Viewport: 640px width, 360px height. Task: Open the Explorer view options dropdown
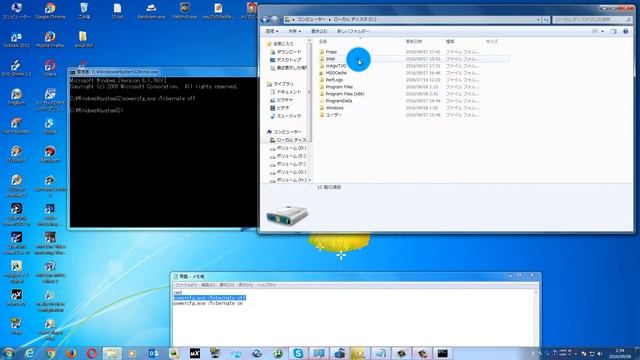tap(602, 31)
